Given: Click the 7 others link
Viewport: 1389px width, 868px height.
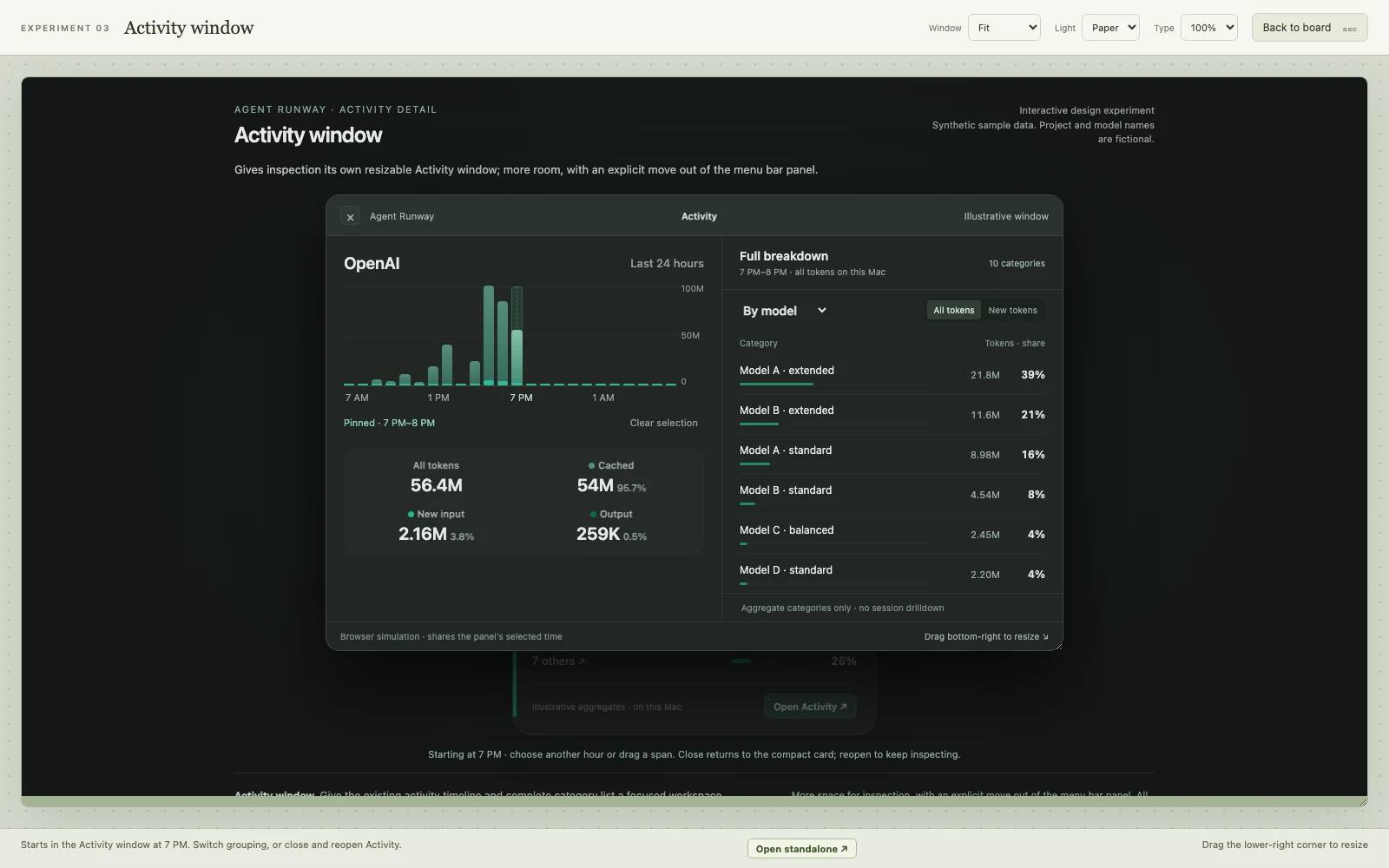Looking at the screenshot, I should tap(558, 661).
